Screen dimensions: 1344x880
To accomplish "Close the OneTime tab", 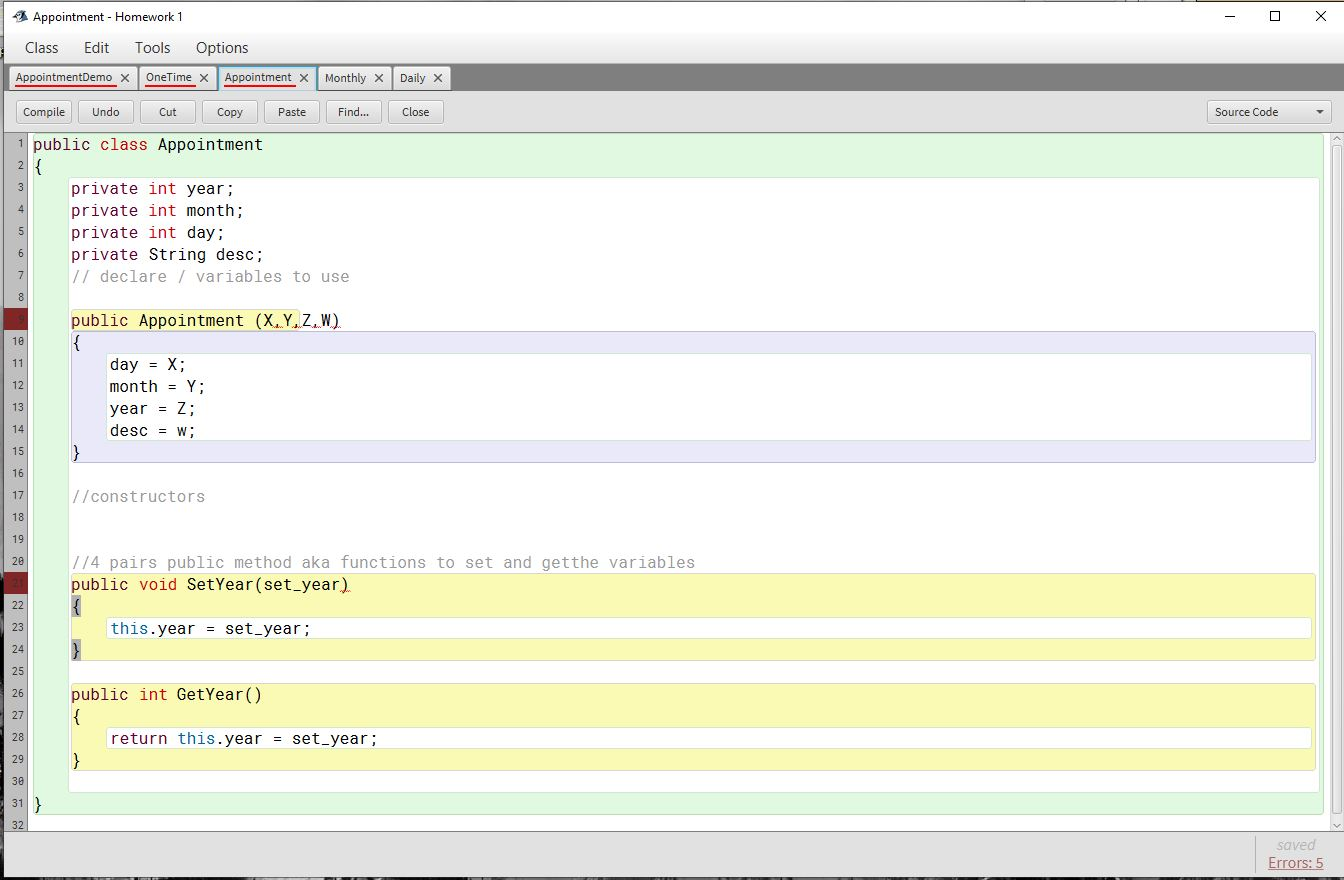I will (x=204, y=78).
